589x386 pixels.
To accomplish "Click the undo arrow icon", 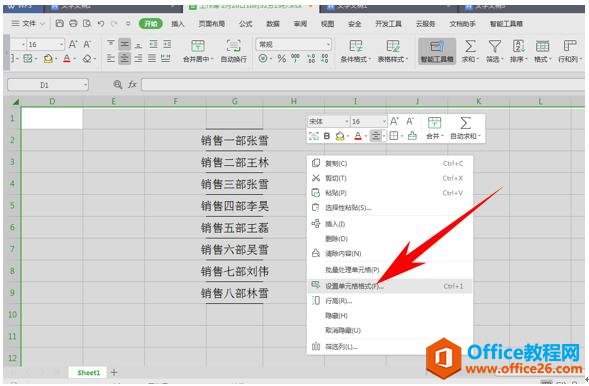I will [101, 24].
